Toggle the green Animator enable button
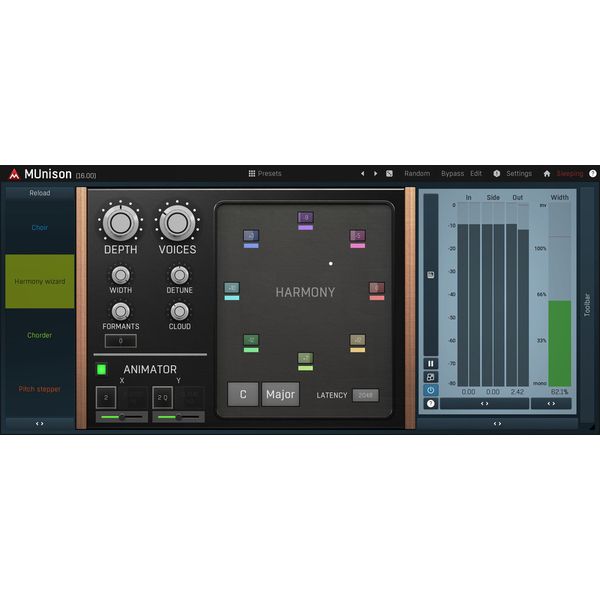600x600 pixels. coord(101,369)
